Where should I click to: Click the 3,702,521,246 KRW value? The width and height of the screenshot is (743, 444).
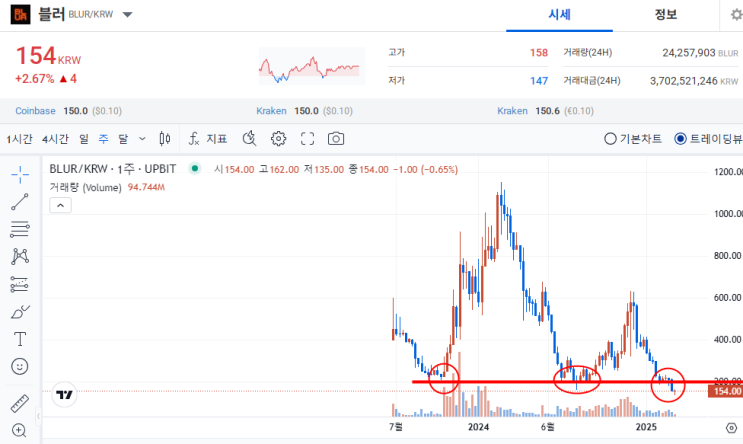[694, 81]
